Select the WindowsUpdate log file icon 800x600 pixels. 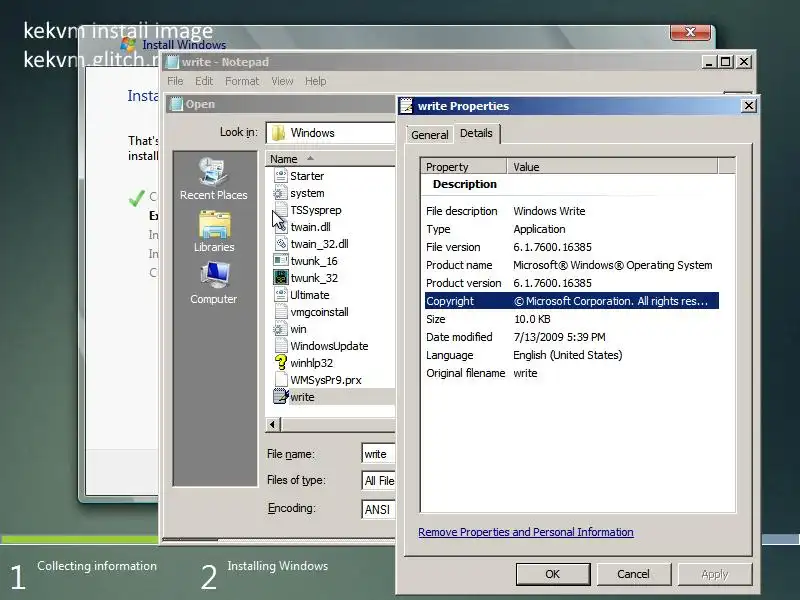[x=281, y=346]
